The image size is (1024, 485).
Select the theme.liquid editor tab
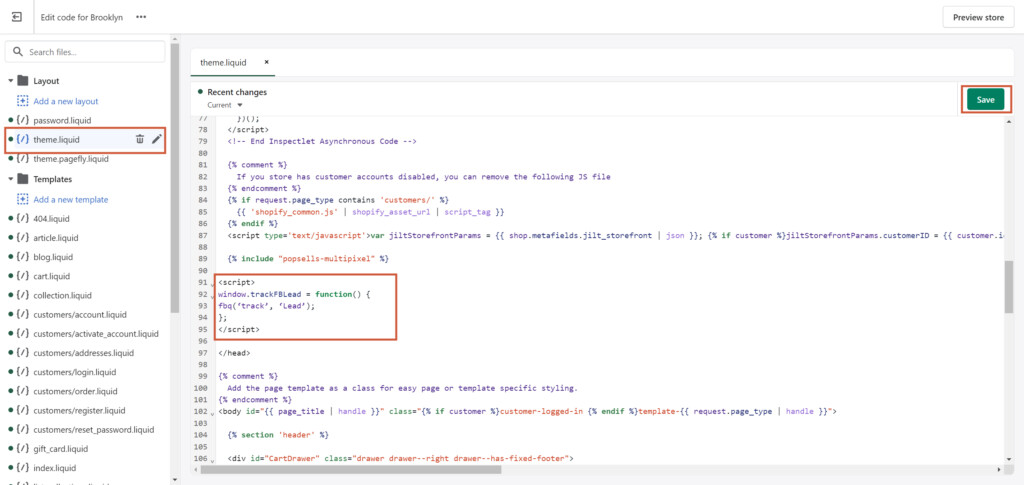223,62
